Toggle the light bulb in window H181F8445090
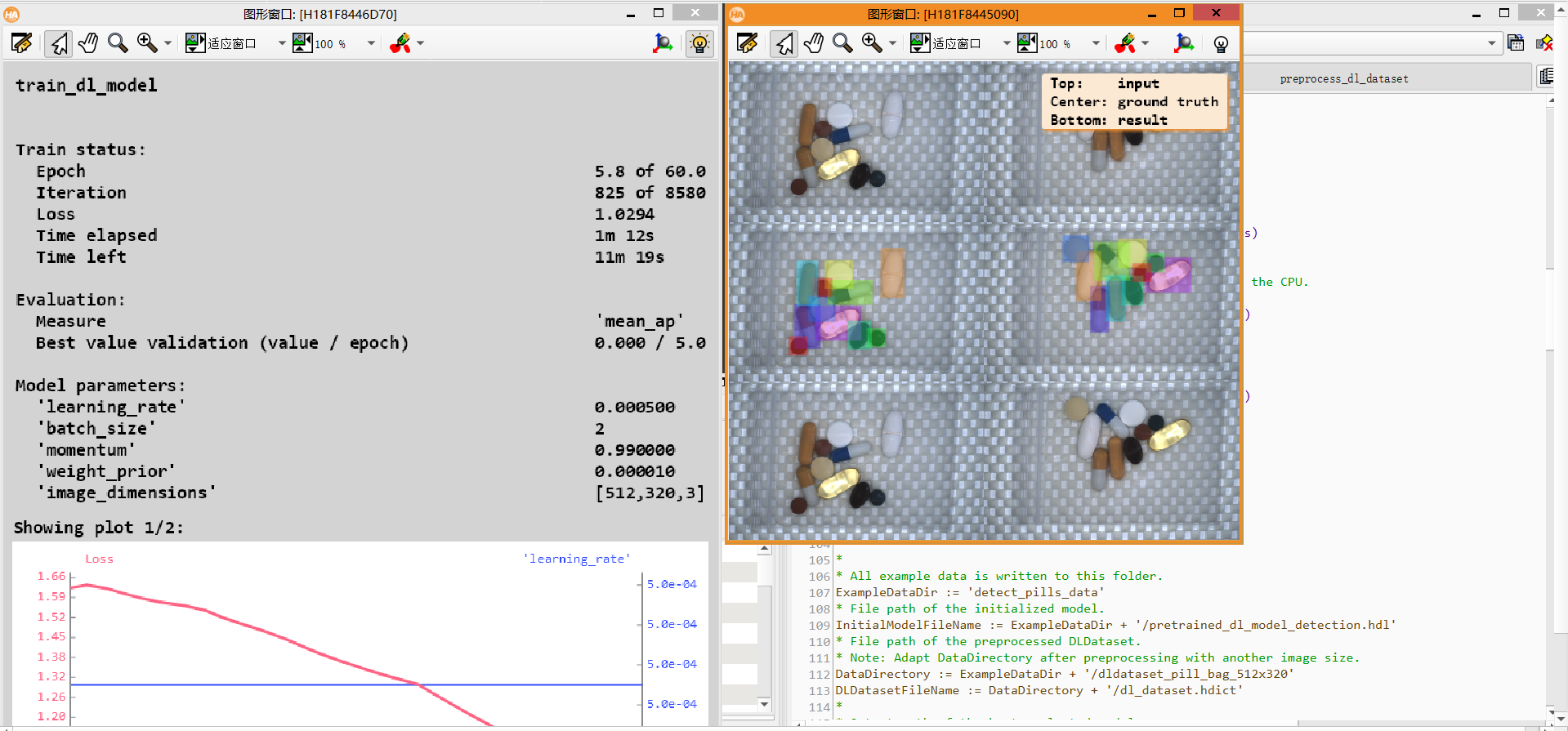Image resolution: width=1568 pixels, height=731 pixels. [x=1221, y=43]
